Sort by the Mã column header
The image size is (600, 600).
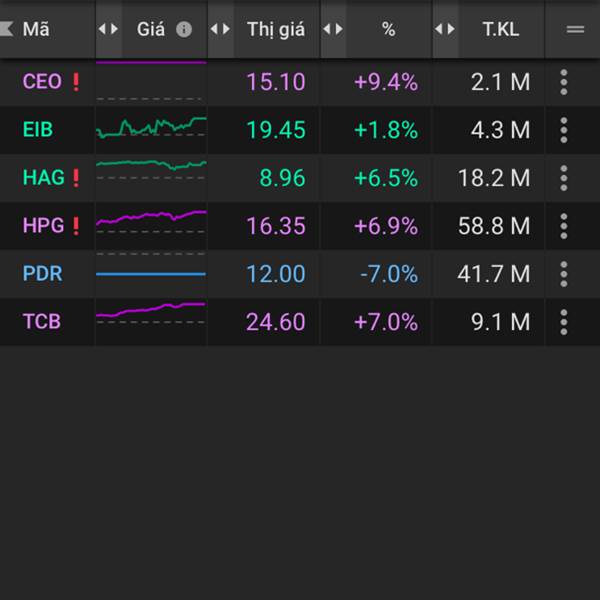[36, 29]
